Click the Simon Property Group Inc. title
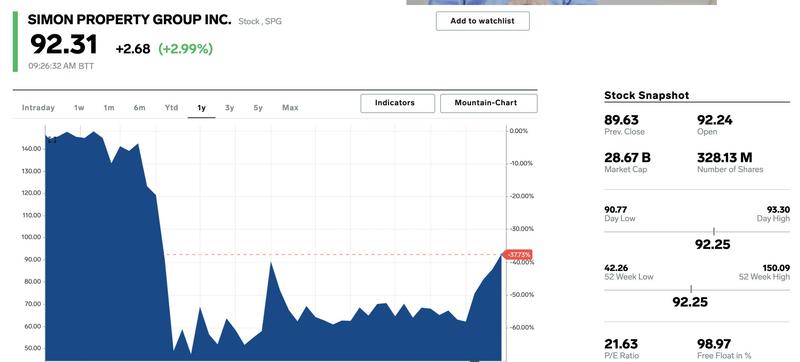The image size is (800, 362). [130, 20]
